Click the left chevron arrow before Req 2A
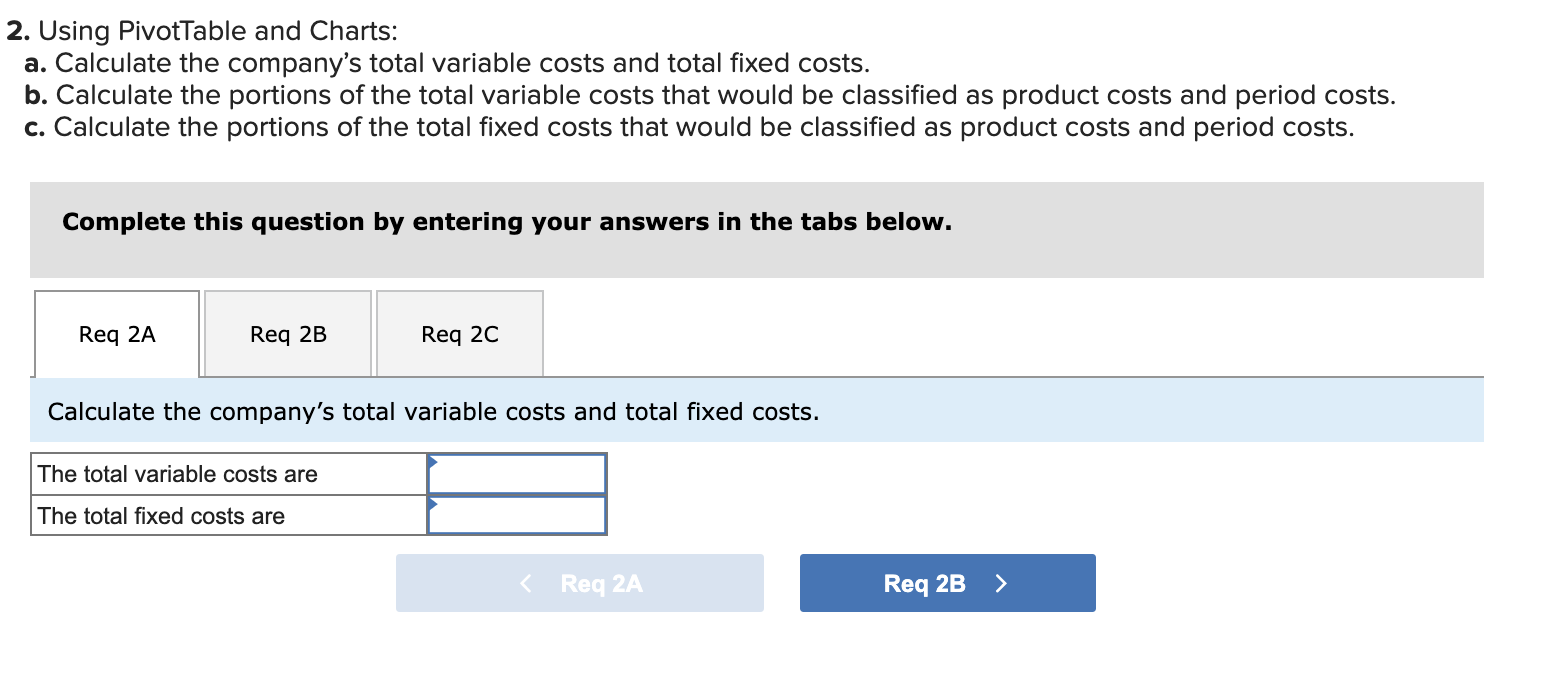 pos(526,583)
